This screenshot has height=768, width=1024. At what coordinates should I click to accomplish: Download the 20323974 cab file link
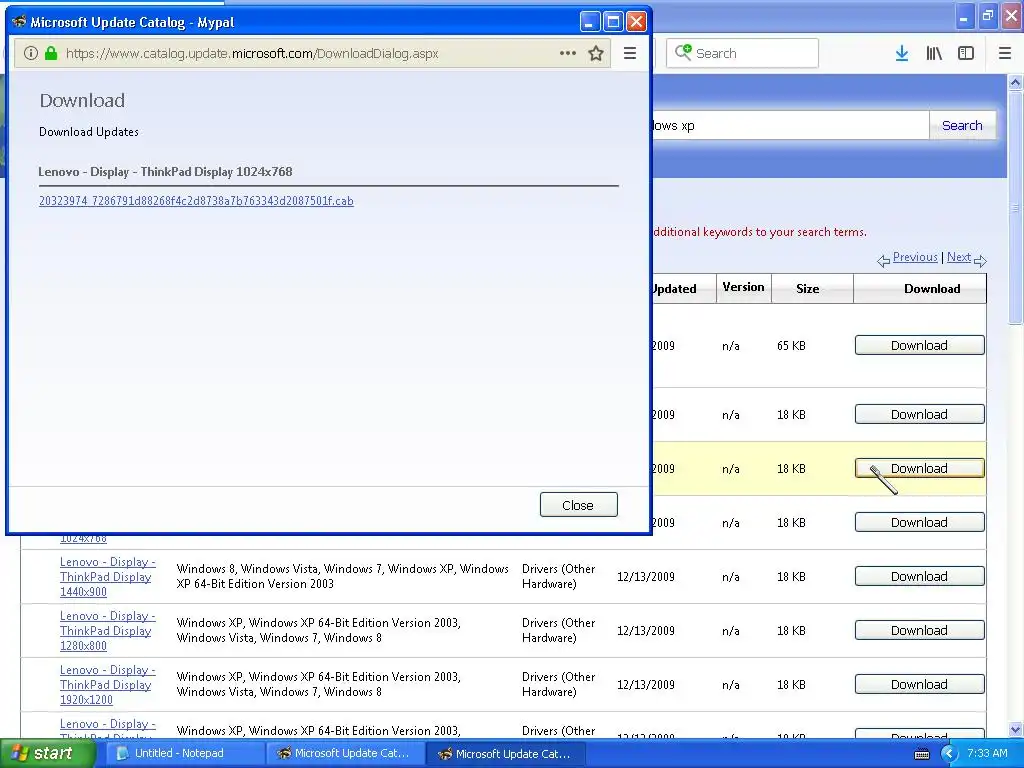(x=196, y=201)
